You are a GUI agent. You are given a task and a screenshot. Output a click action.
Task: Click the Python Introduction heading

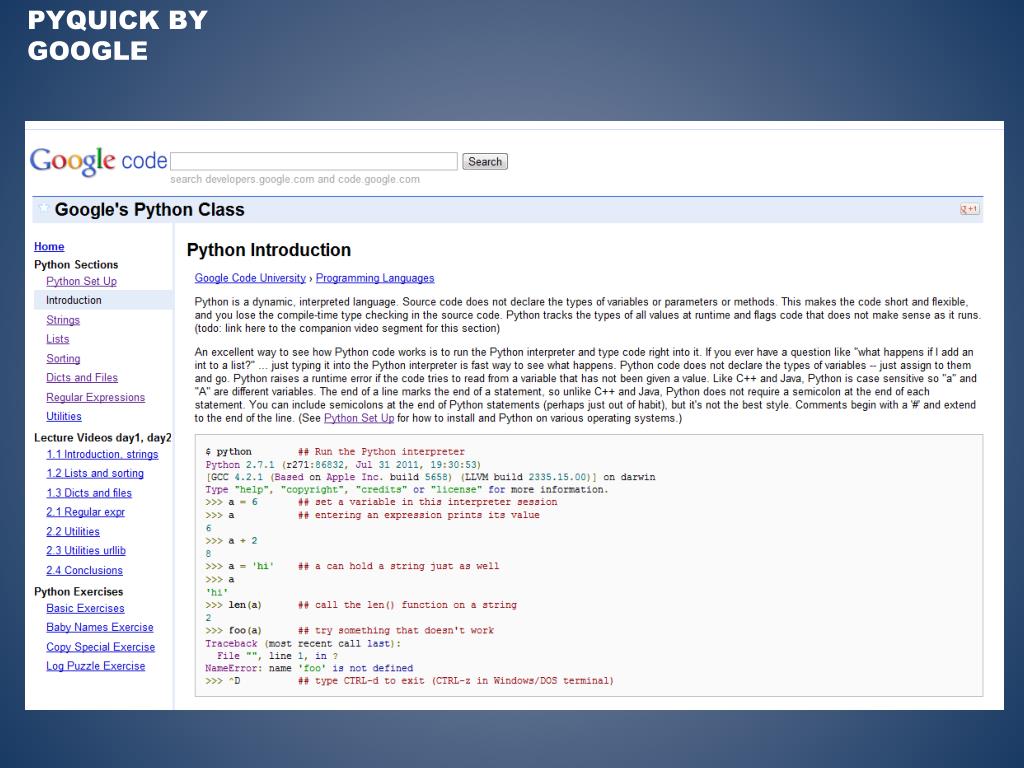[x=269, y=250]
